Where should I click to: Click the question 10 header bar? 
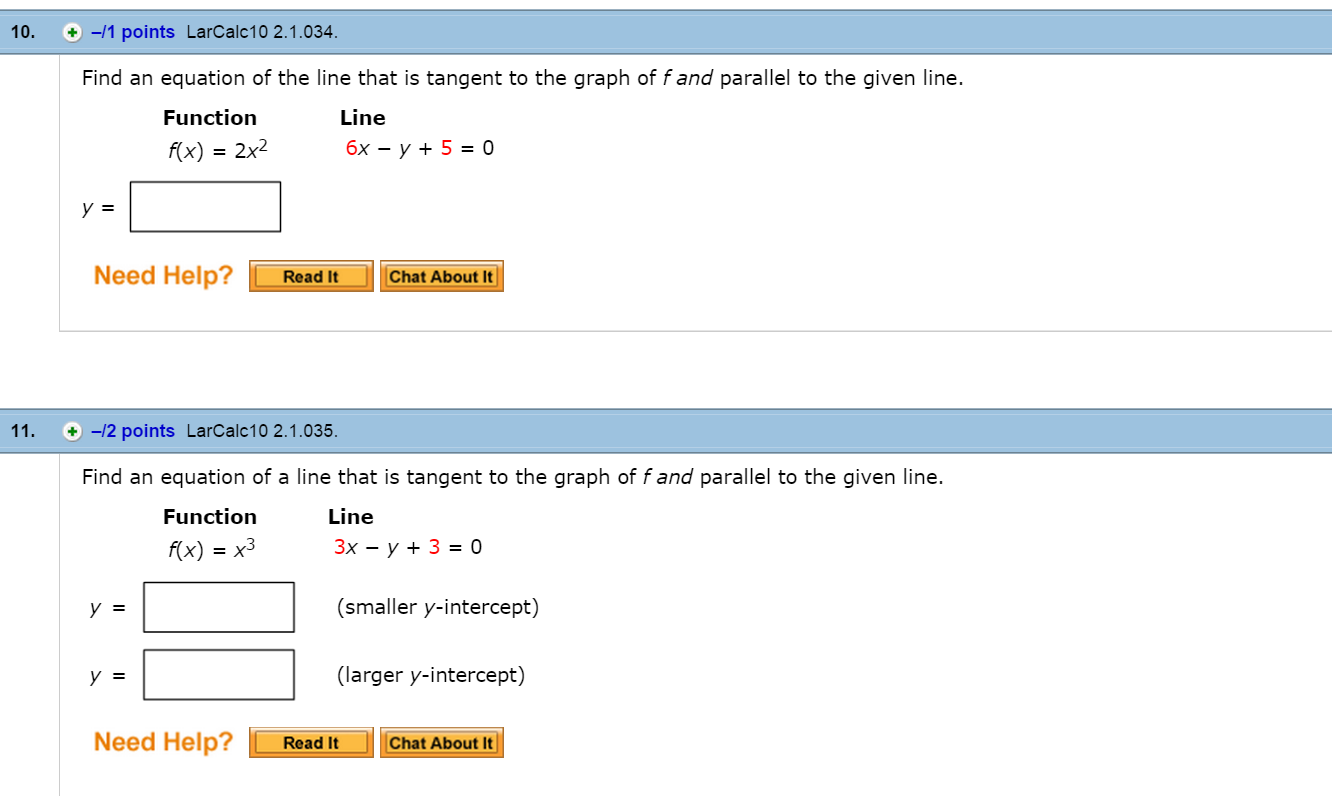[800, 33]
